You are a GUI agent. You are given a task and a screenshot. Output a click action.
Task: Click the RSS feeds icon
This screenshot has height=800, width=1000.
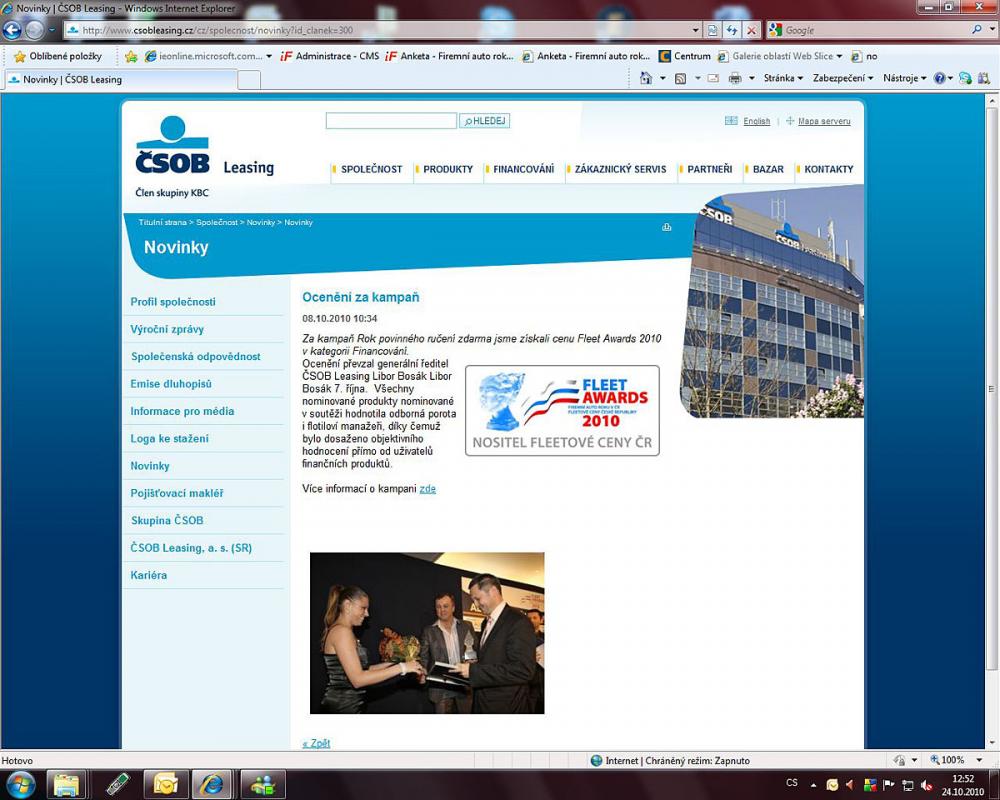[x=680, y=78]
